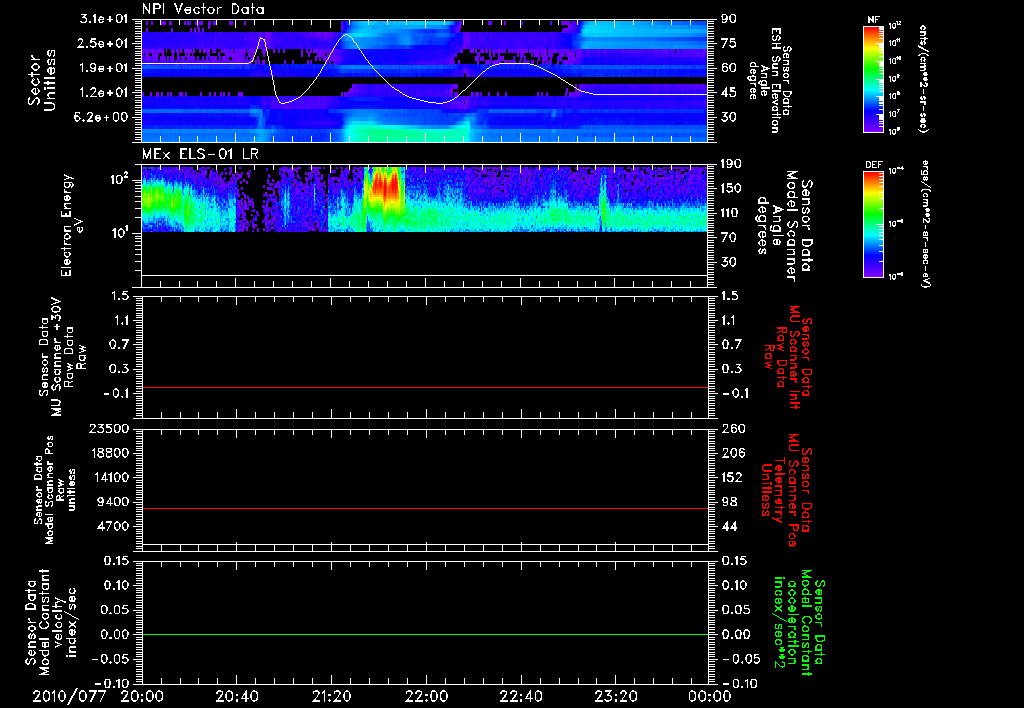Click the "18800" scanner position tick label
Image resolution: width=1024 pixels, height=708 pixels.
pyautogui.click(x=111, y=453)
